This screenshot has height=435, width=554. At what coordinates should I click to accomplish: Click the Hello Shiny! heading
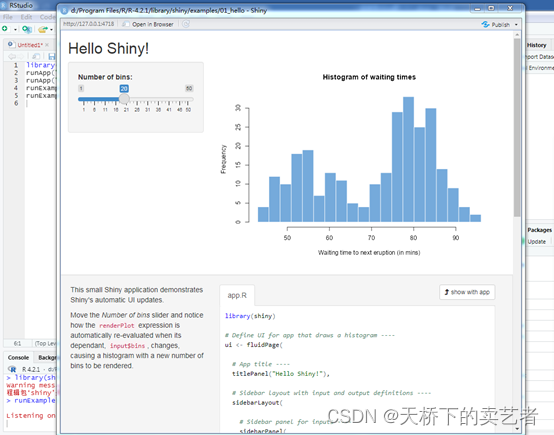[108, 48]
